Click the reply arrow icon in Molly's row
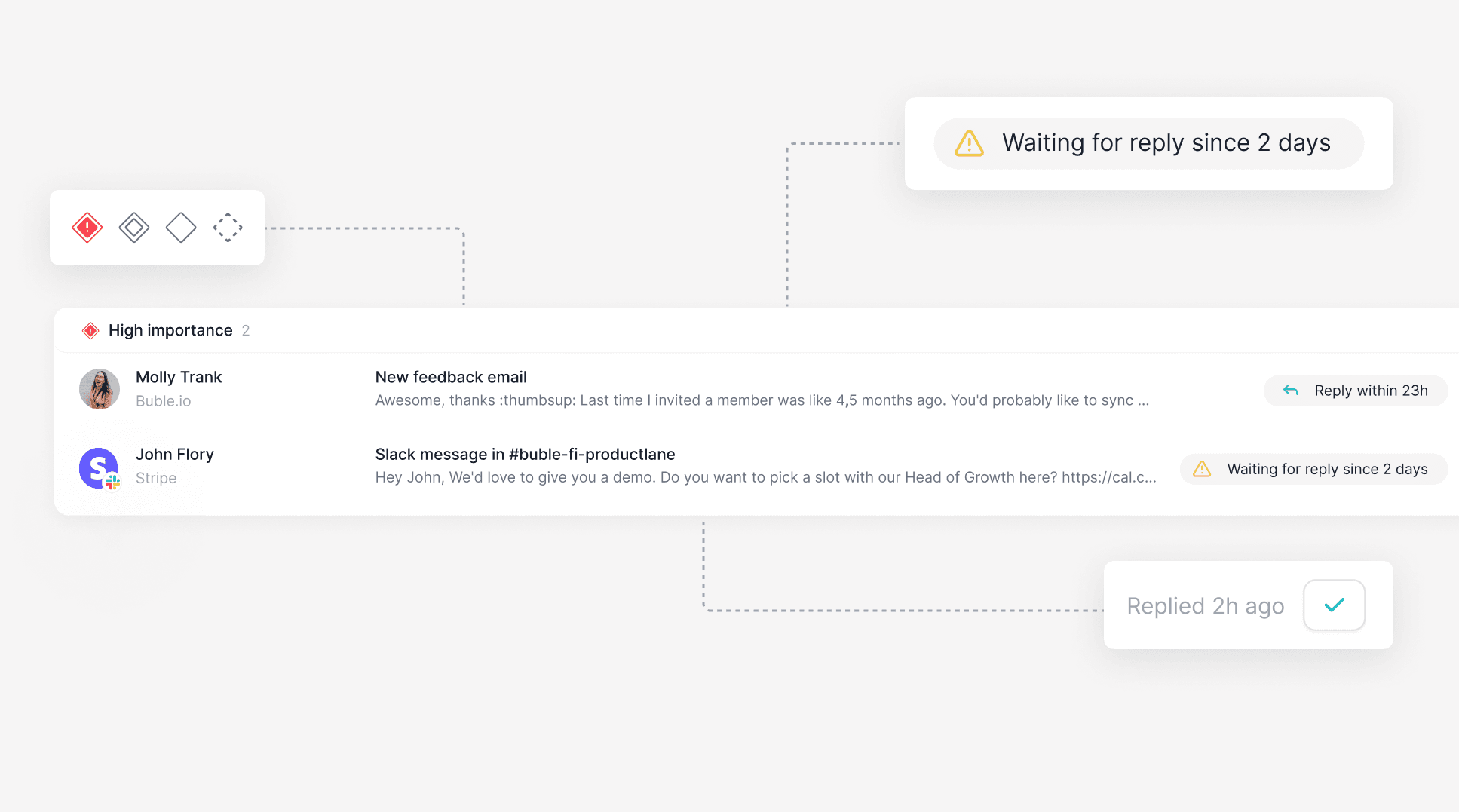The image size is (1459, 812). tap(1291, 391)
